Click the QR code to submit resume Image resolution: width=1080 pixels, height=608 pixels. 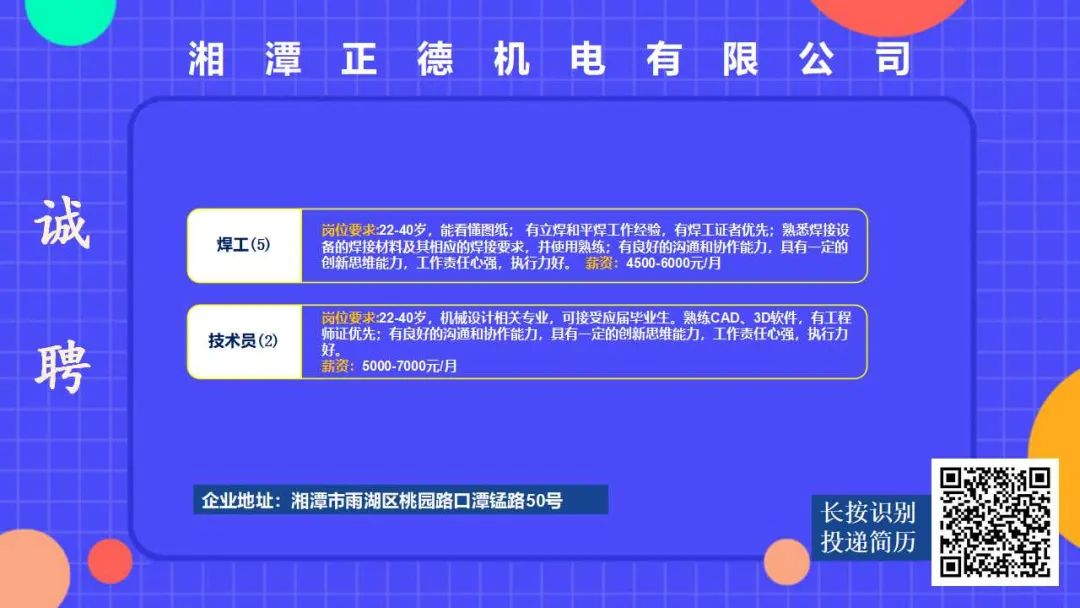995,521
